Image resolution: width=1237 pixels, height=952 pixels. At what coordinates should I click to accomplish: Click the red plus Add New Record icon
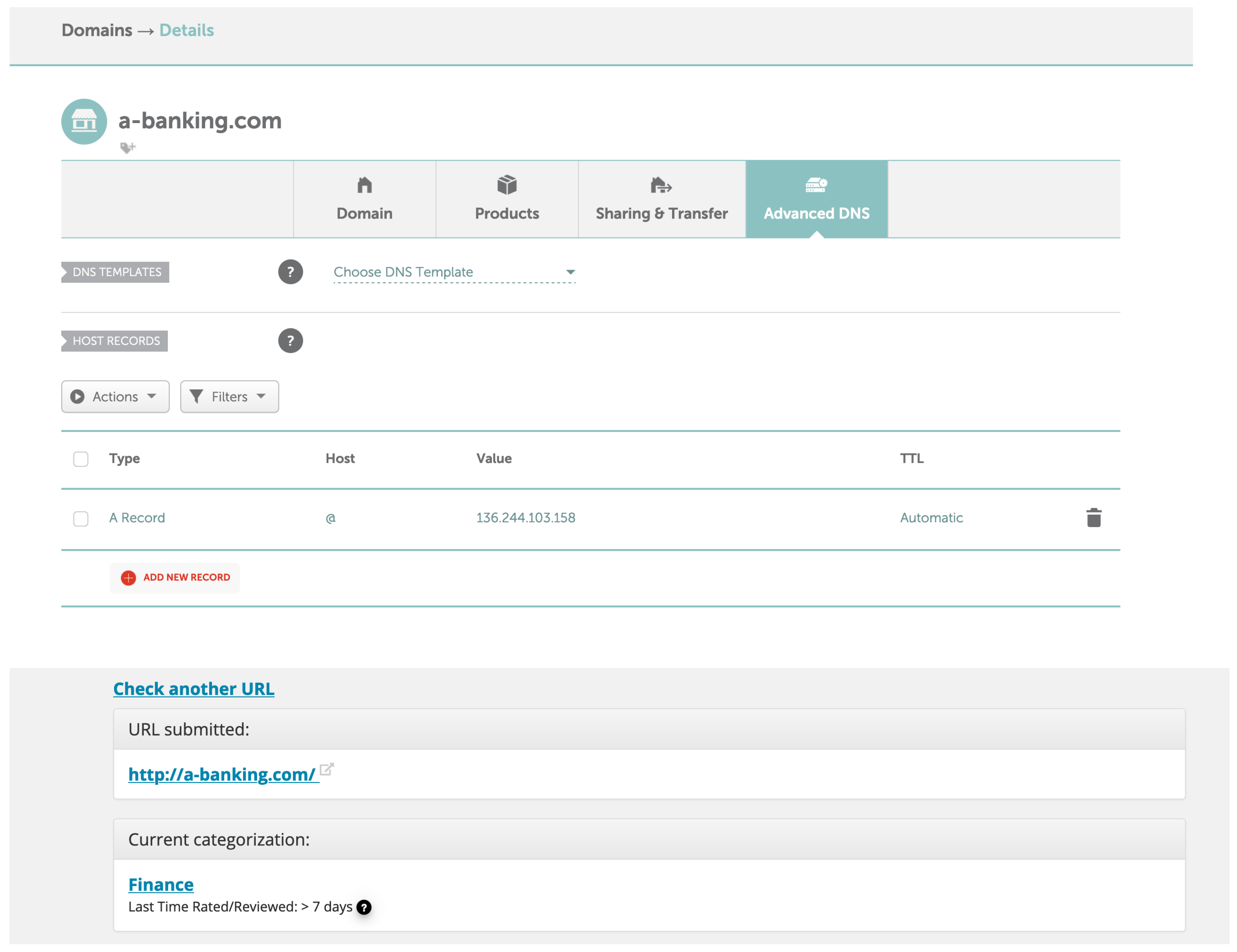coord(129,577)
